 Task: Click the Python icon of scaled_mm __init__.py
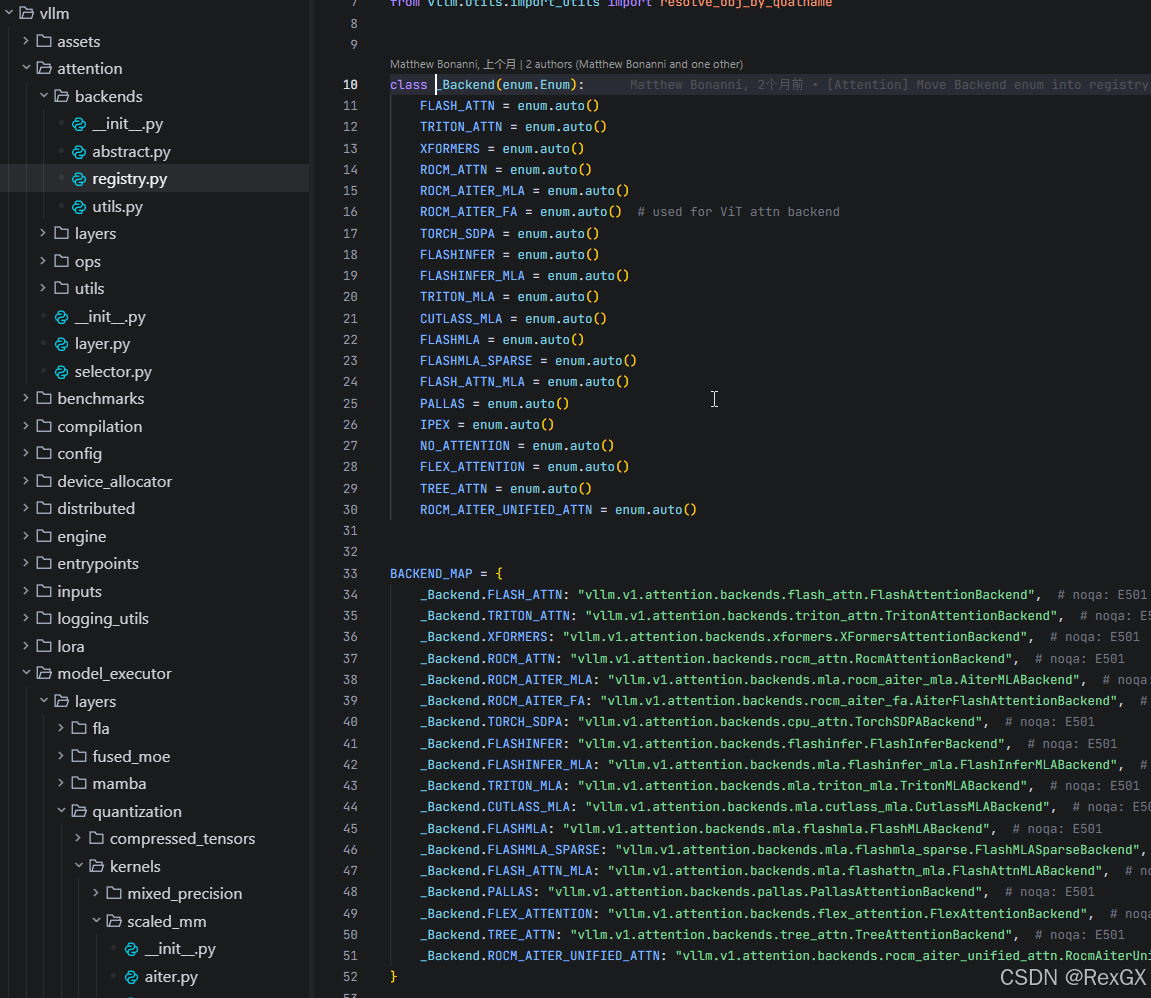pos(131,949)
